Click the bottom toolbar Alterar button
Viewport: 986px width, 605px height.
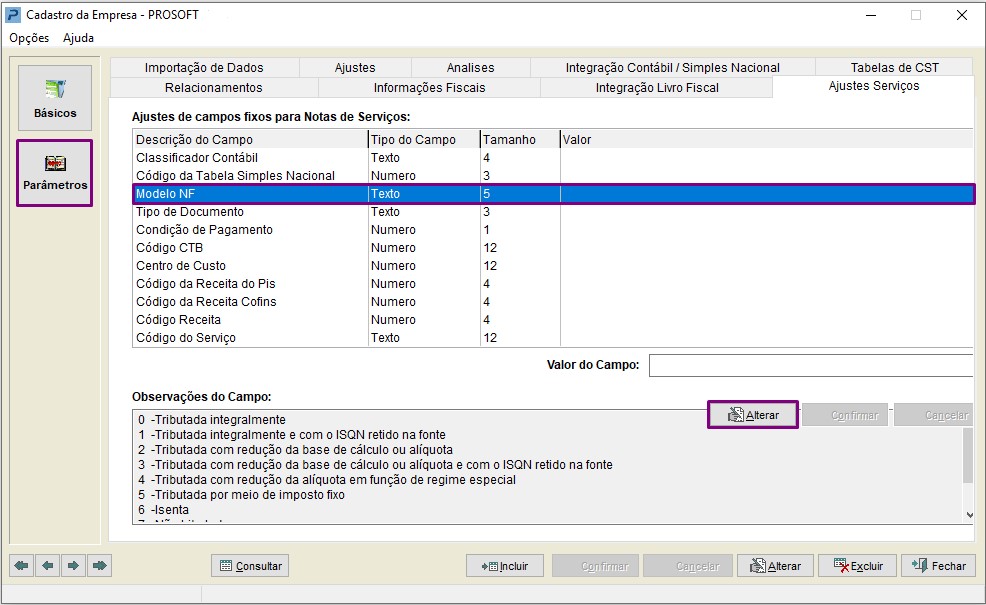point(776,566)
